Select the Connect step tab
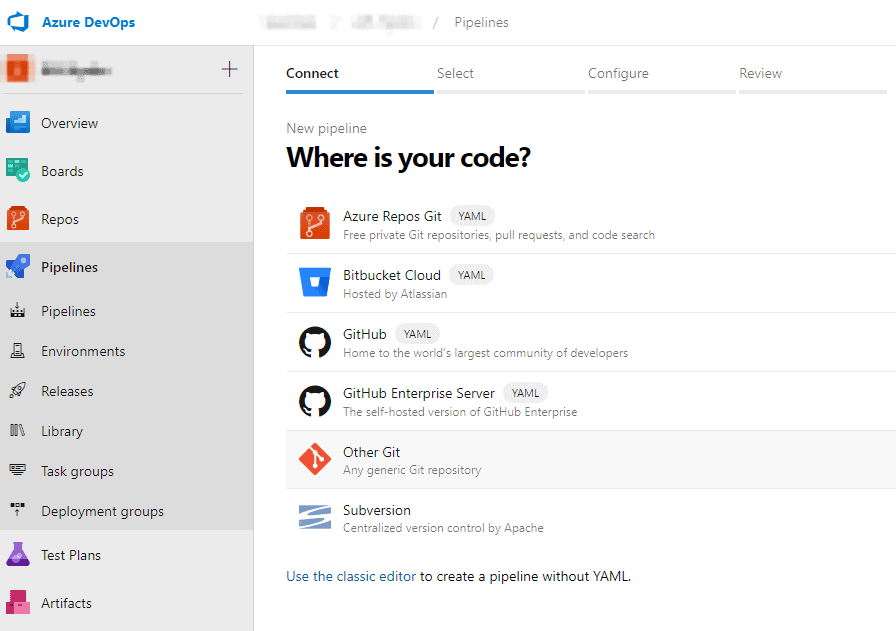896x631 pixels. point(359,77)
